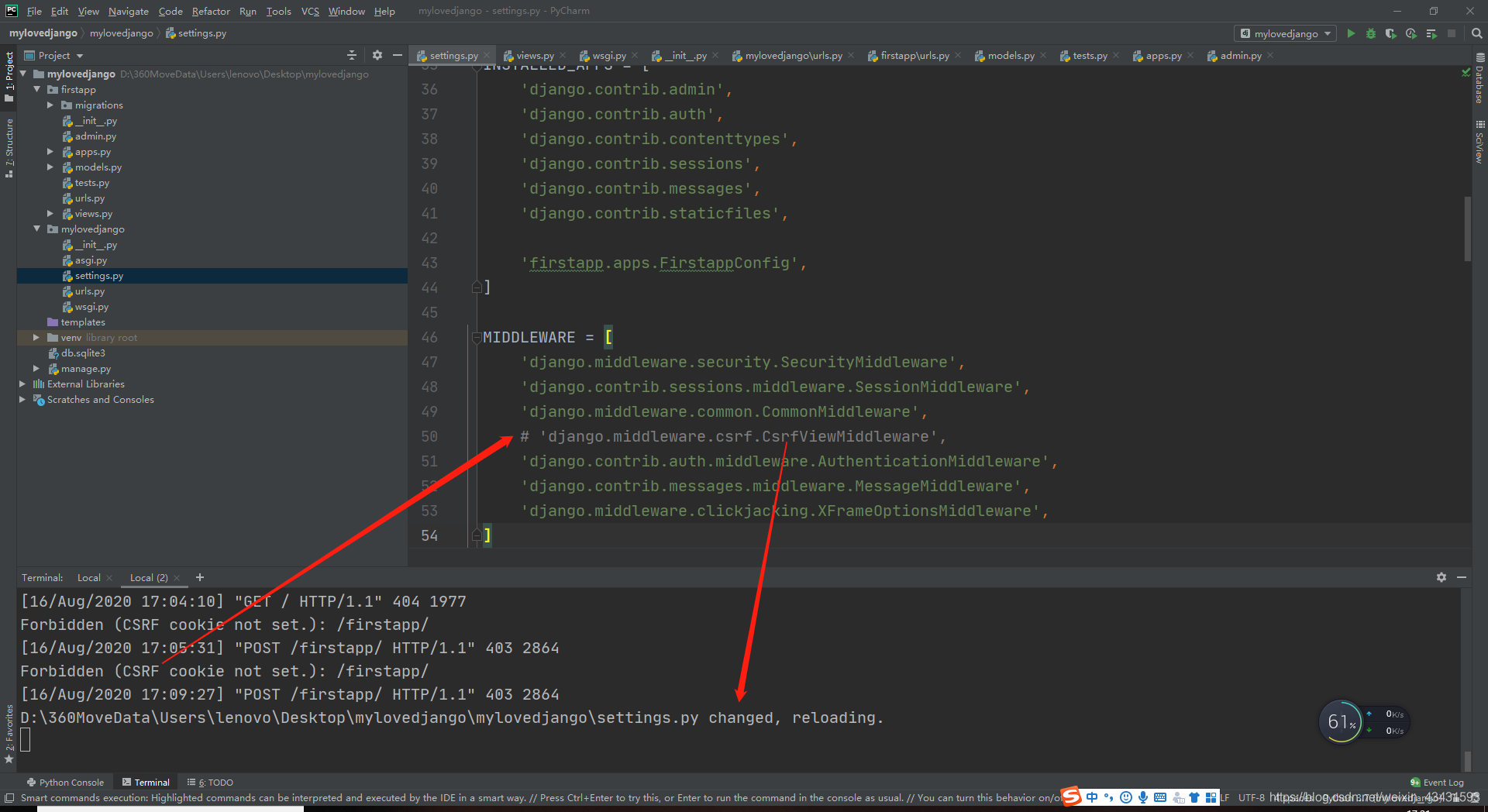Screen dimensions: 1488x812
Task: Open the SciView side panel
Action: pyautogui.click(x=1479, y=142)
